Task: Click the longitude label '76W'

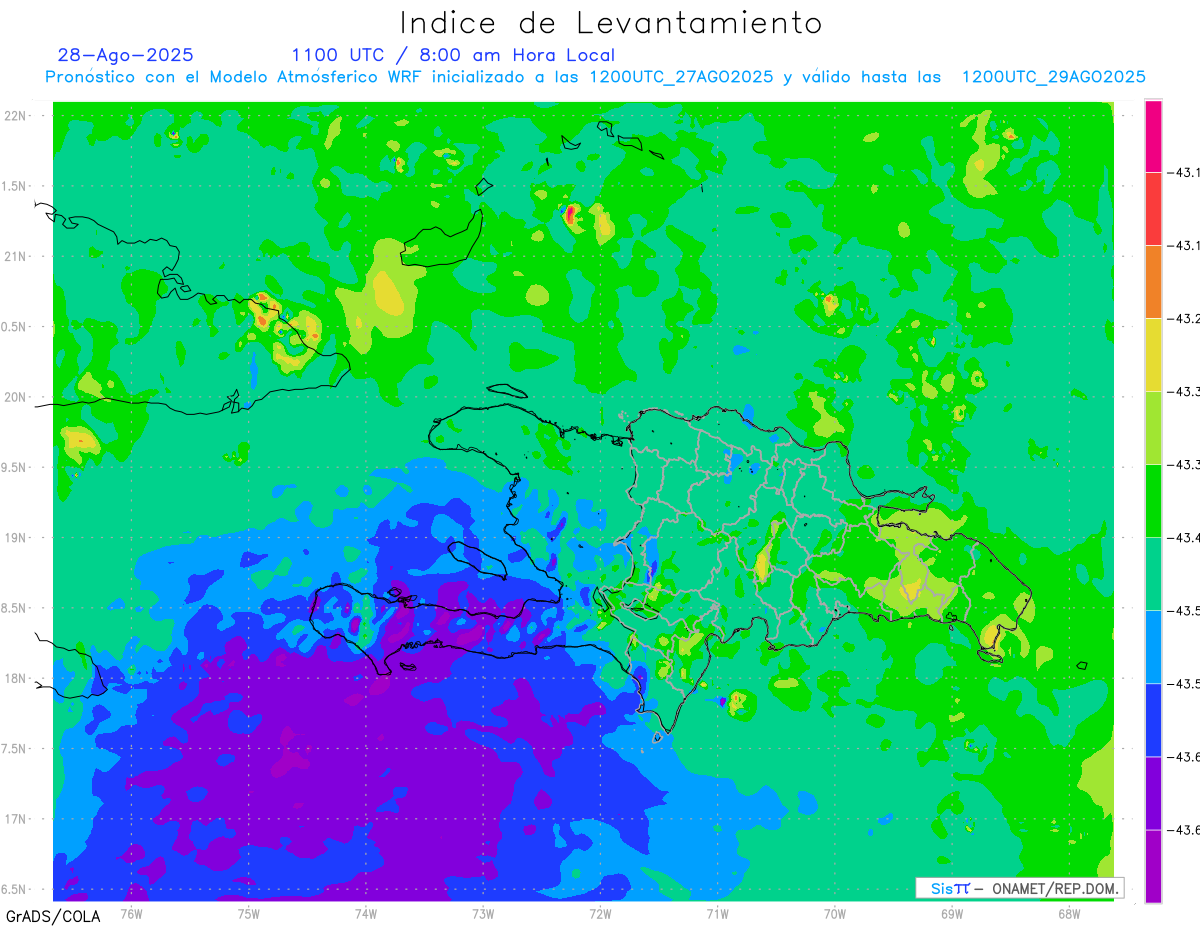Action: (x=131, y=913)
